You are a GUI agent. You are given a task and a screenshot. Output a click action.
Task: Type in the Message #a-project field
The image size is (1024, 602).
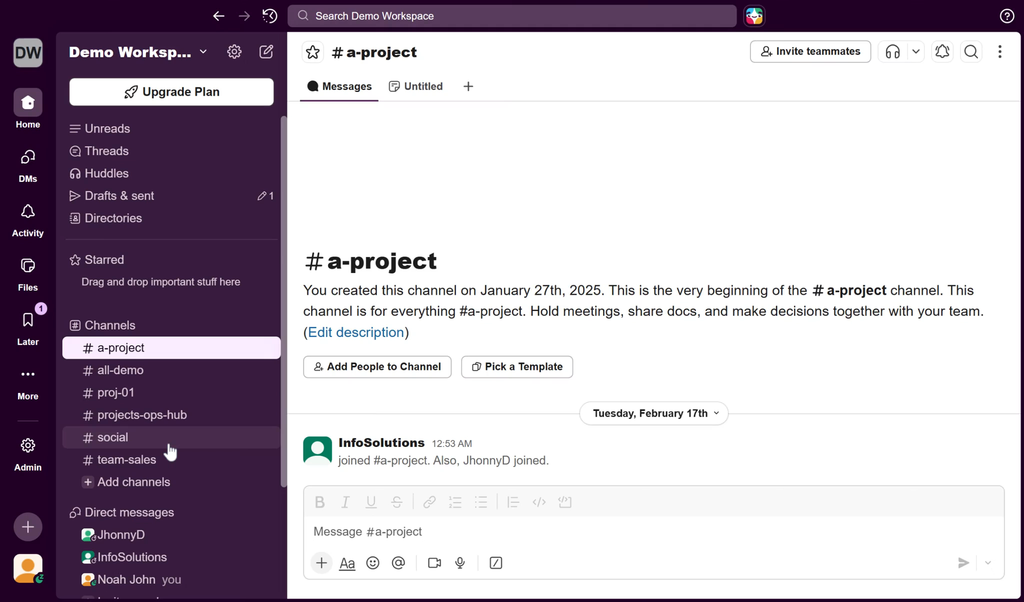pos(640,532)
